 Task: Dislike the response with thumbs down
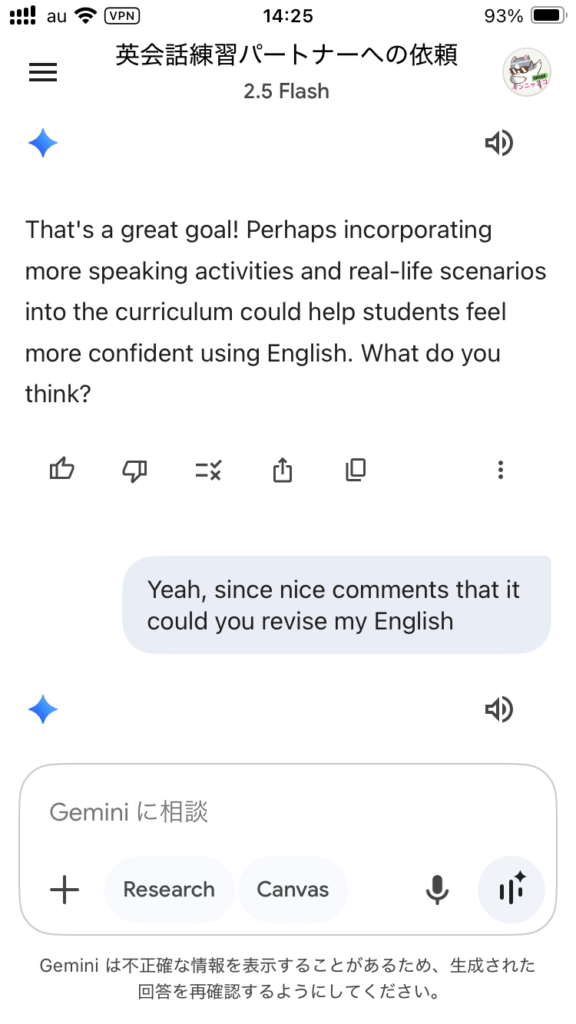135,470
